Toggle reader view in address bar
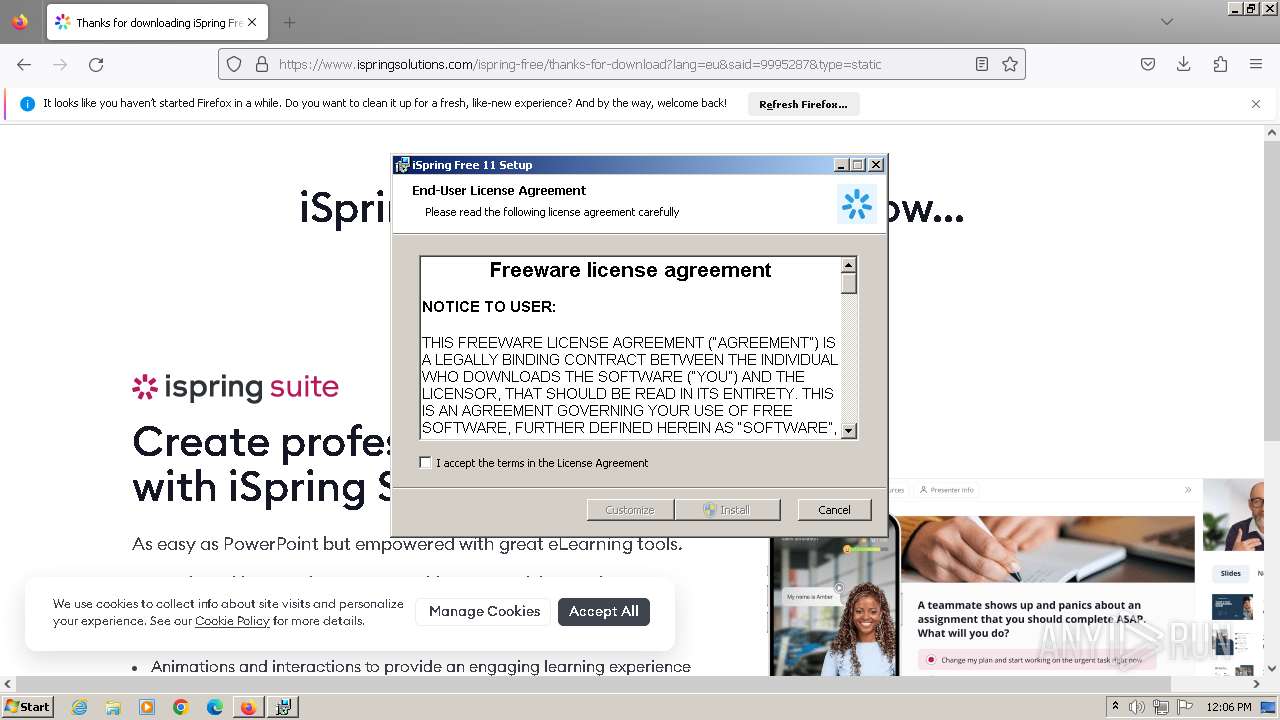The height and width of the screenshot is (720, 1280). 982,64
